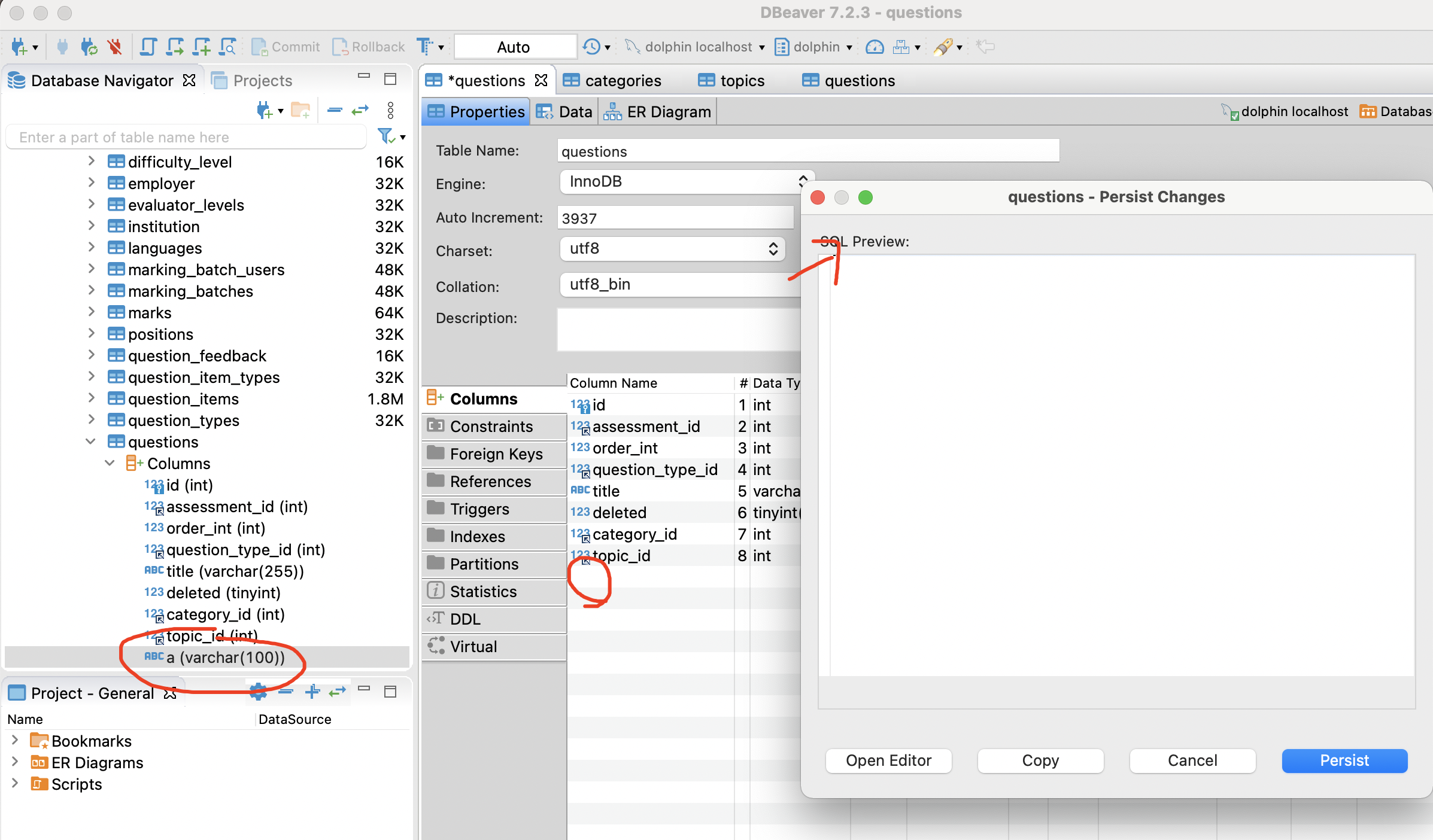The image size is (1433, 840).
Task: Open the Charset utf8 combo box
Action: tap(672, 249)
